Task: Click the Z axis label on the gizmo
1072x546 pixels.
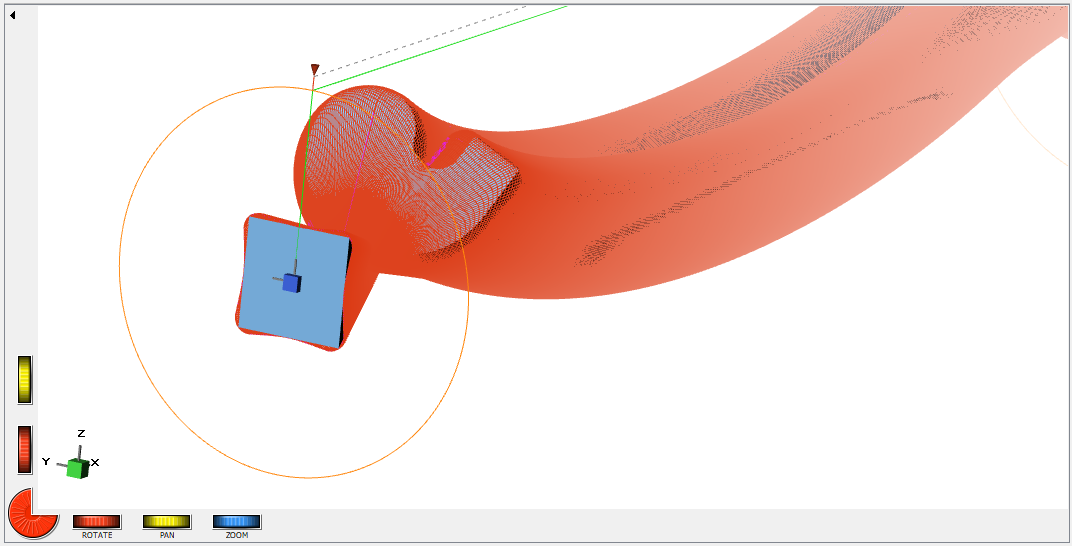Action: pos(81,434)
